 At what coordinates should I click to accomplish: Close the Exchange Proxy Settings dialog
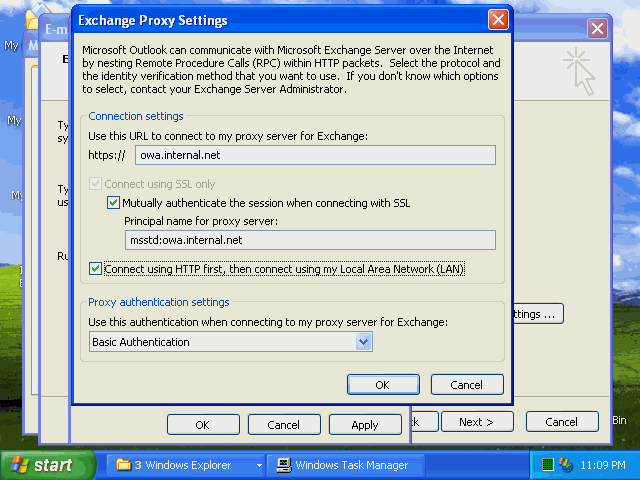pos(498,20)
